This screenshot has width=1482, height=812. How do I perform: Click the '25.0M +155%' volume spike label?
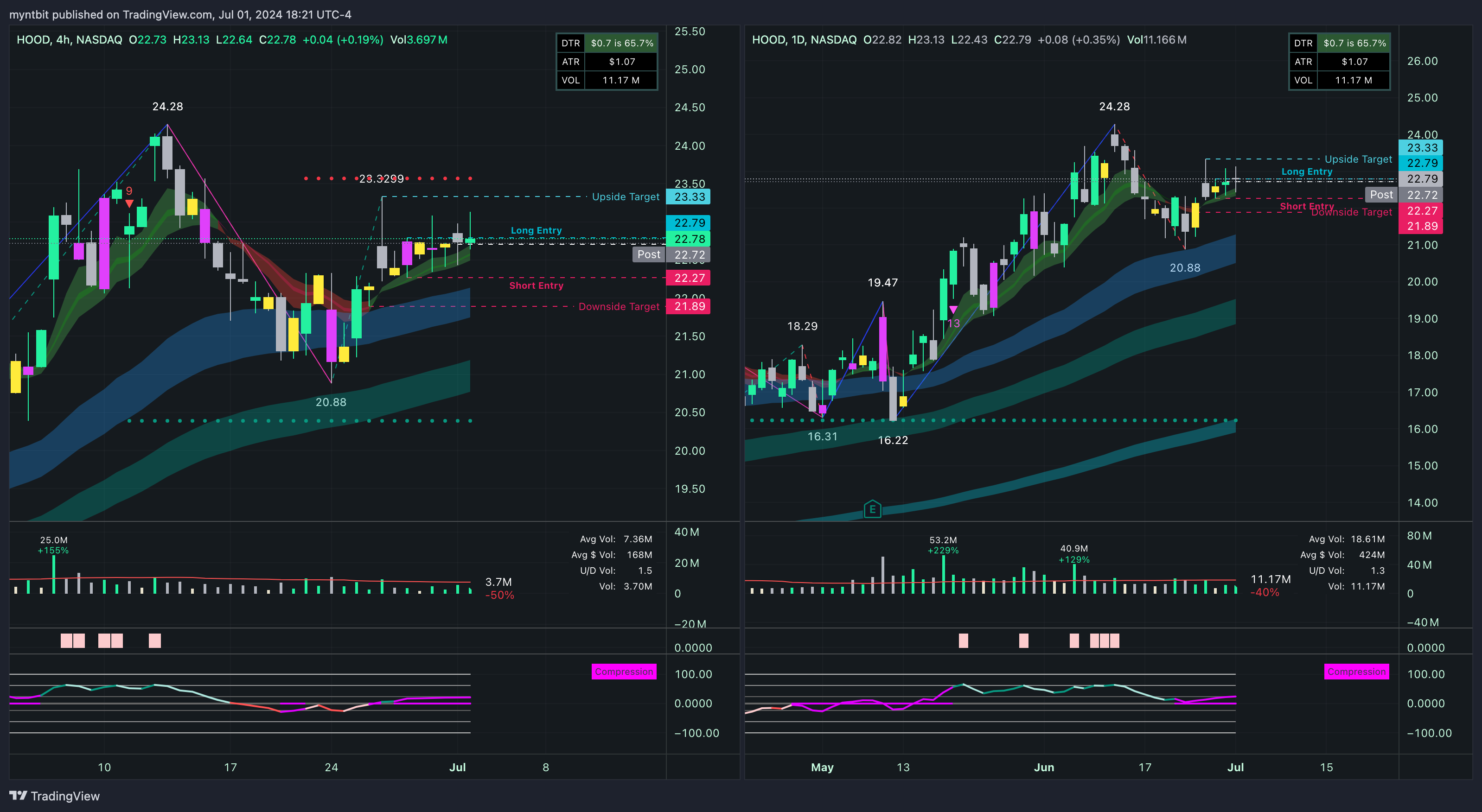point(53,545)
